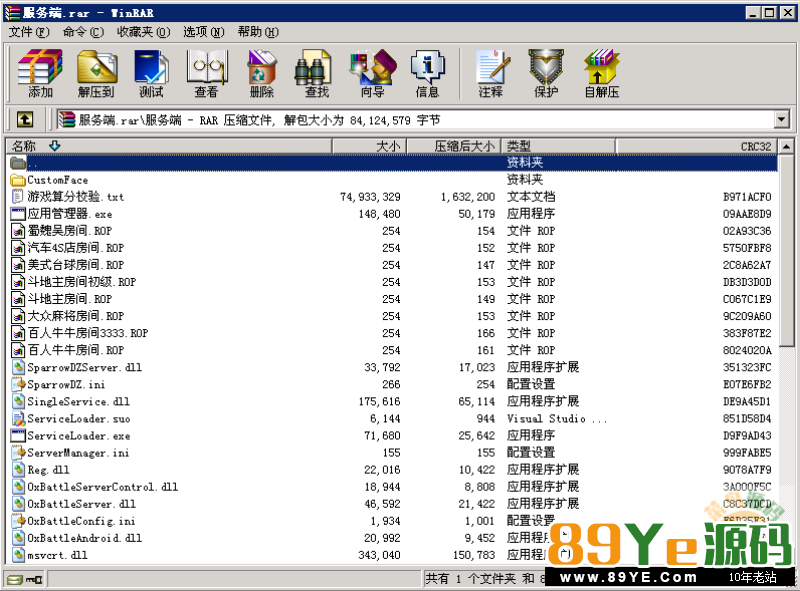The width and height of the screenshot is (800, 591).
Task: Select OxBattleConfig.ini file name
Action: [x=81, y=521]
